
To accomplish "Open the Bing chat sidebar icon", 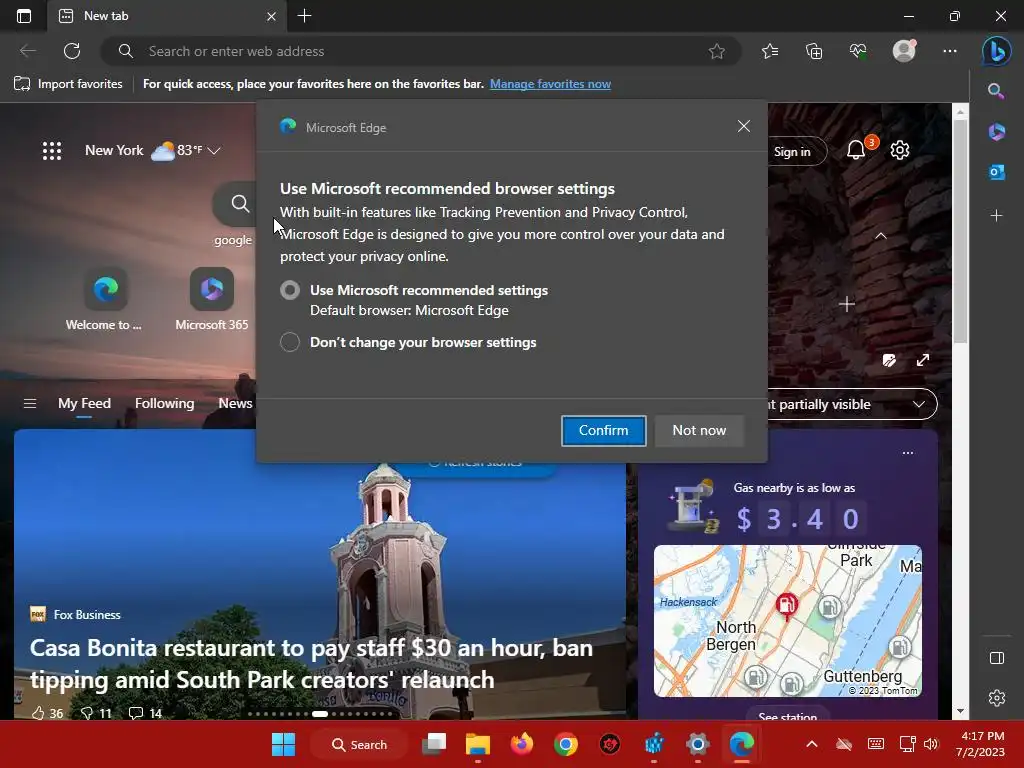I will 996,52.
